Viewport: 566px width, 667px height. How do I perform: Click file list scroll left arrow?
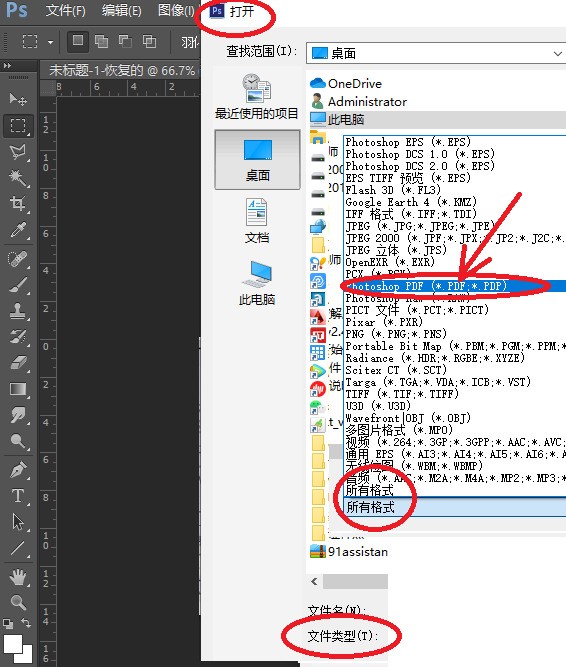coord(314,581)
